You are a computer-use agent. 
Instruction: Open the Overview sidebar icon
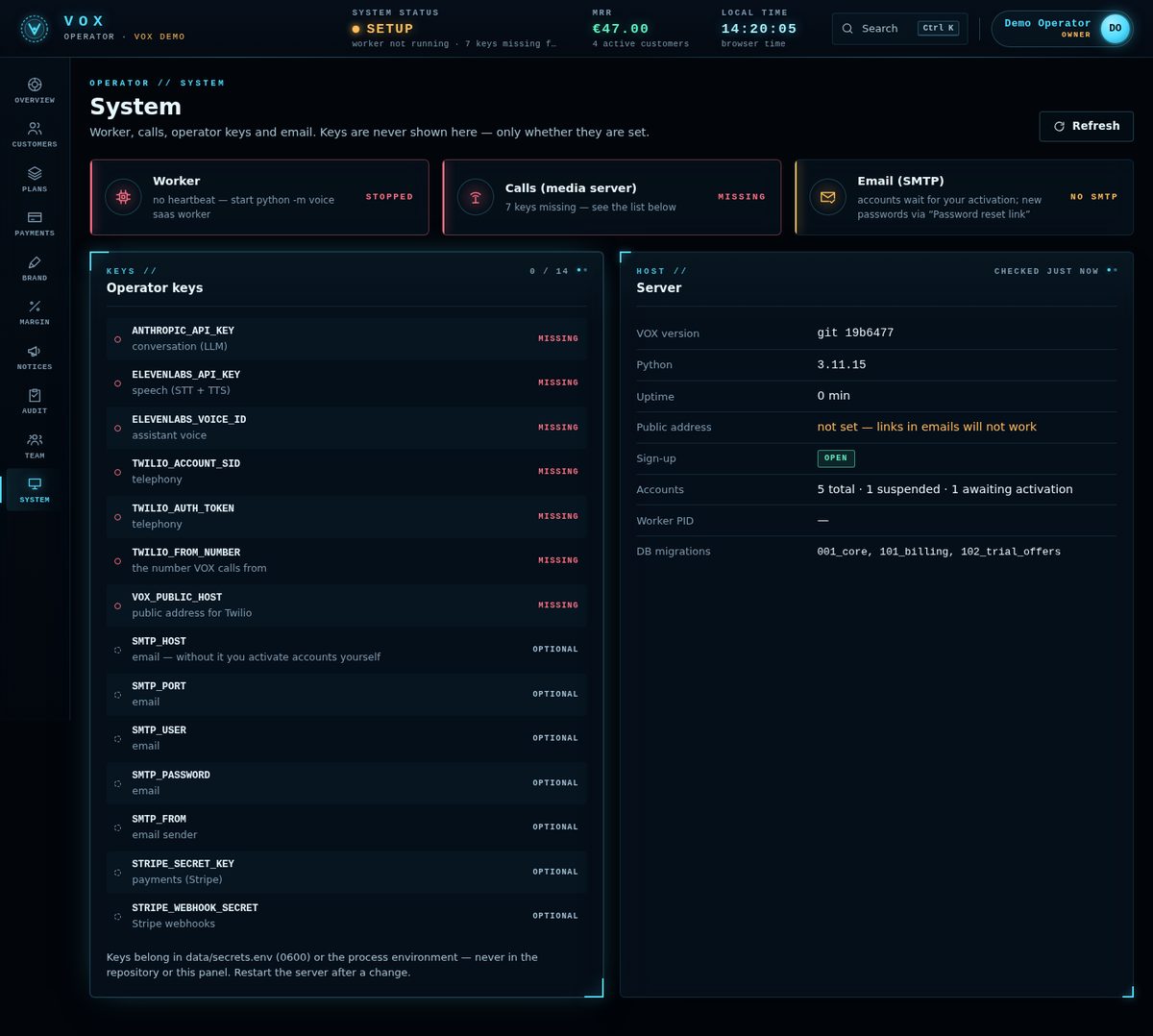[35, 85]
